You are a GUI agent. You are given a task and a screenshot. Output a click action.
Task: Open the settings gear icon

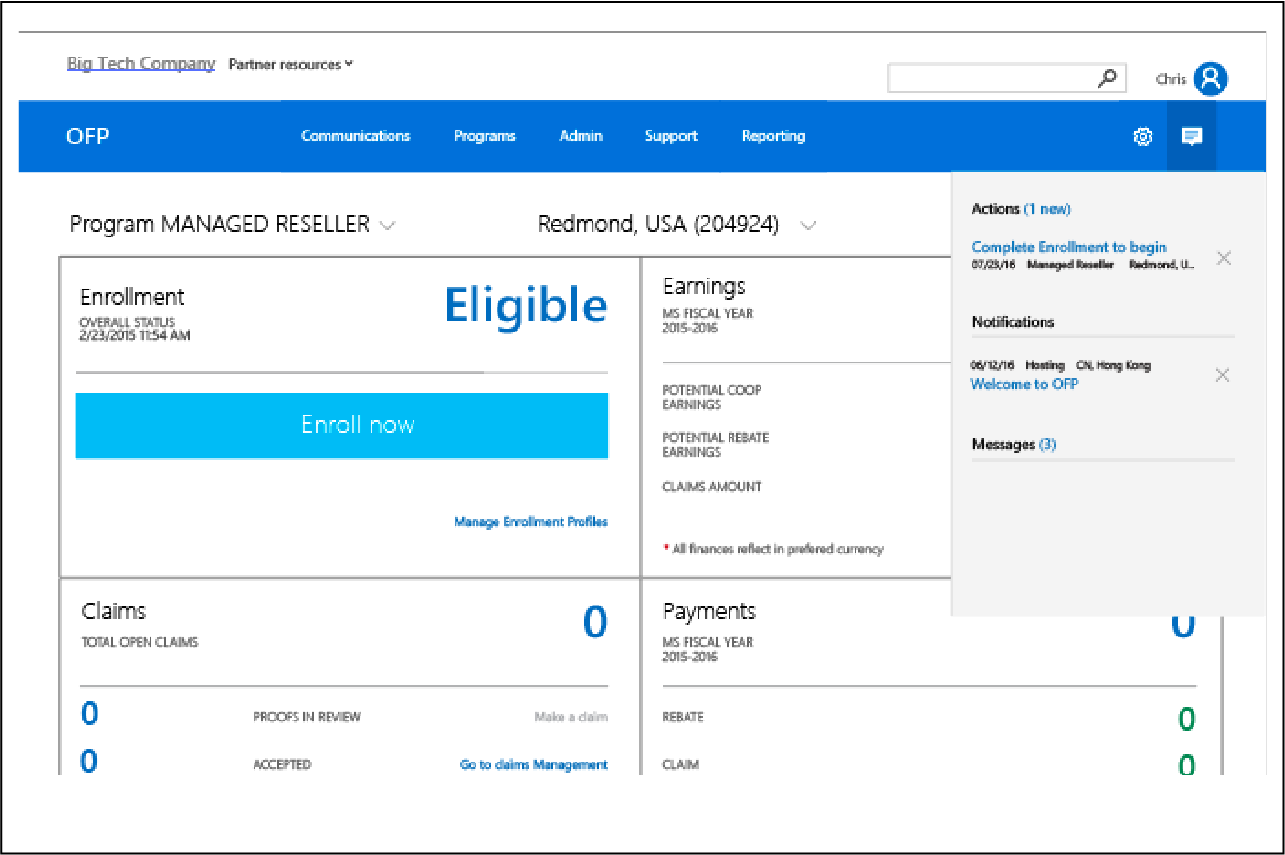tap(1142, 137)
